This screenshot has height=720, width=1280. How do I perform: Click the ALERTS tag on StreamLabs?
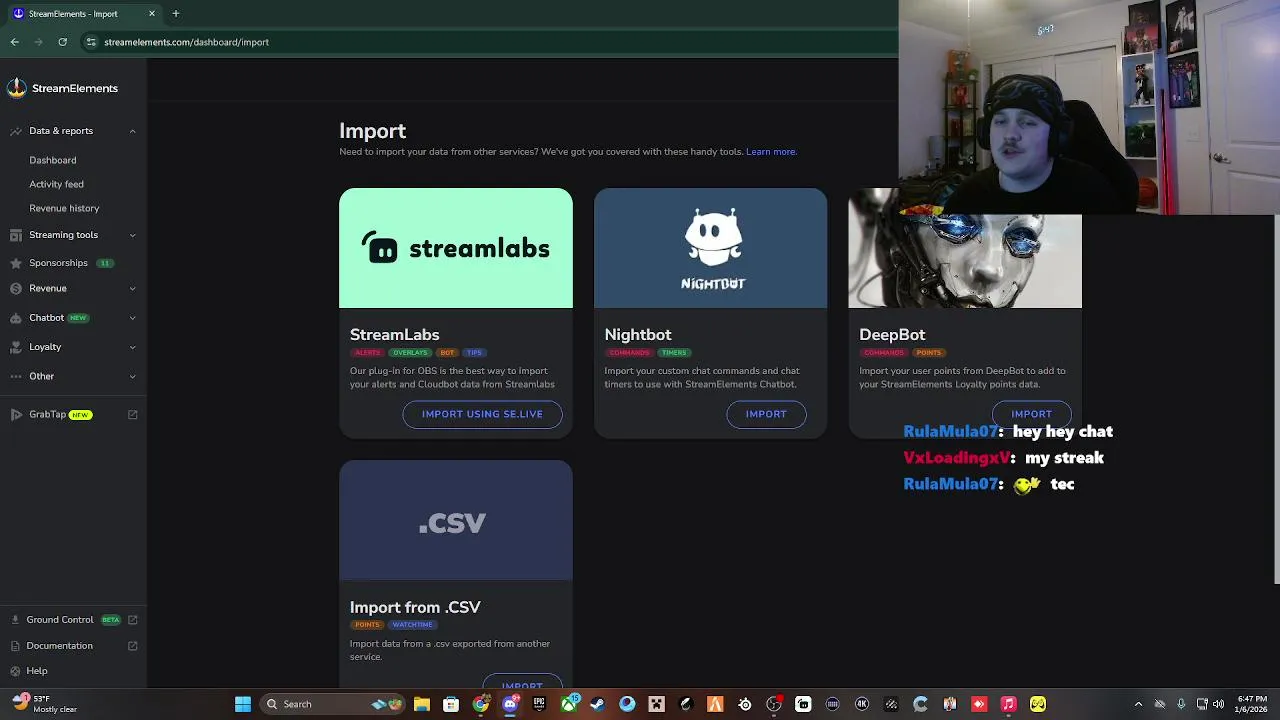pos(367,353)
